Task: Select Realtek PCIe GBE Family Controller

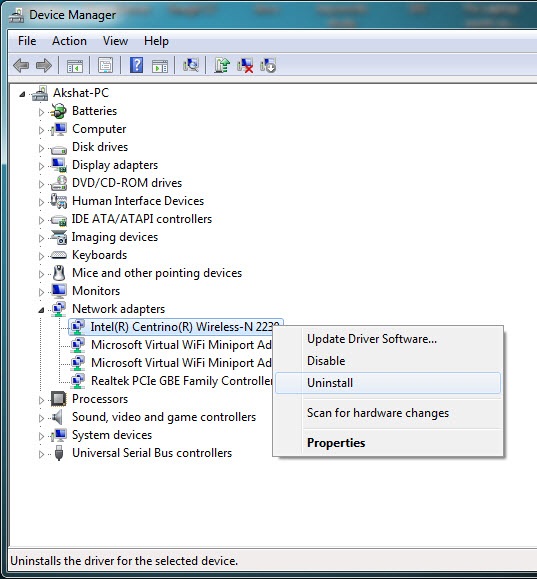Action: point(182,381)
